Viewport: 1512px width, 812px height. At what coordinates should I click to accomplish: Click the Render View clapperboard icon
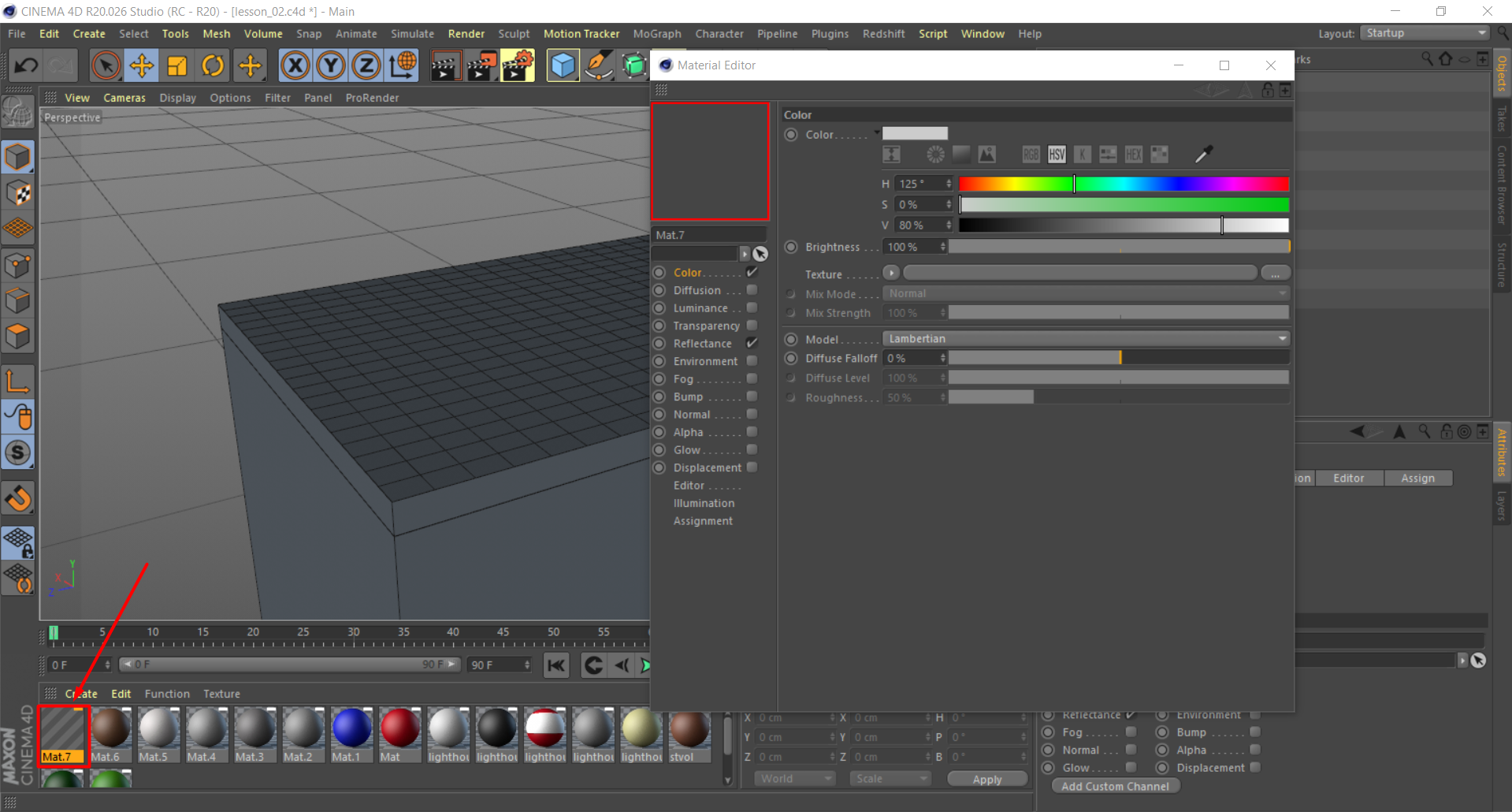click(445, 65)
